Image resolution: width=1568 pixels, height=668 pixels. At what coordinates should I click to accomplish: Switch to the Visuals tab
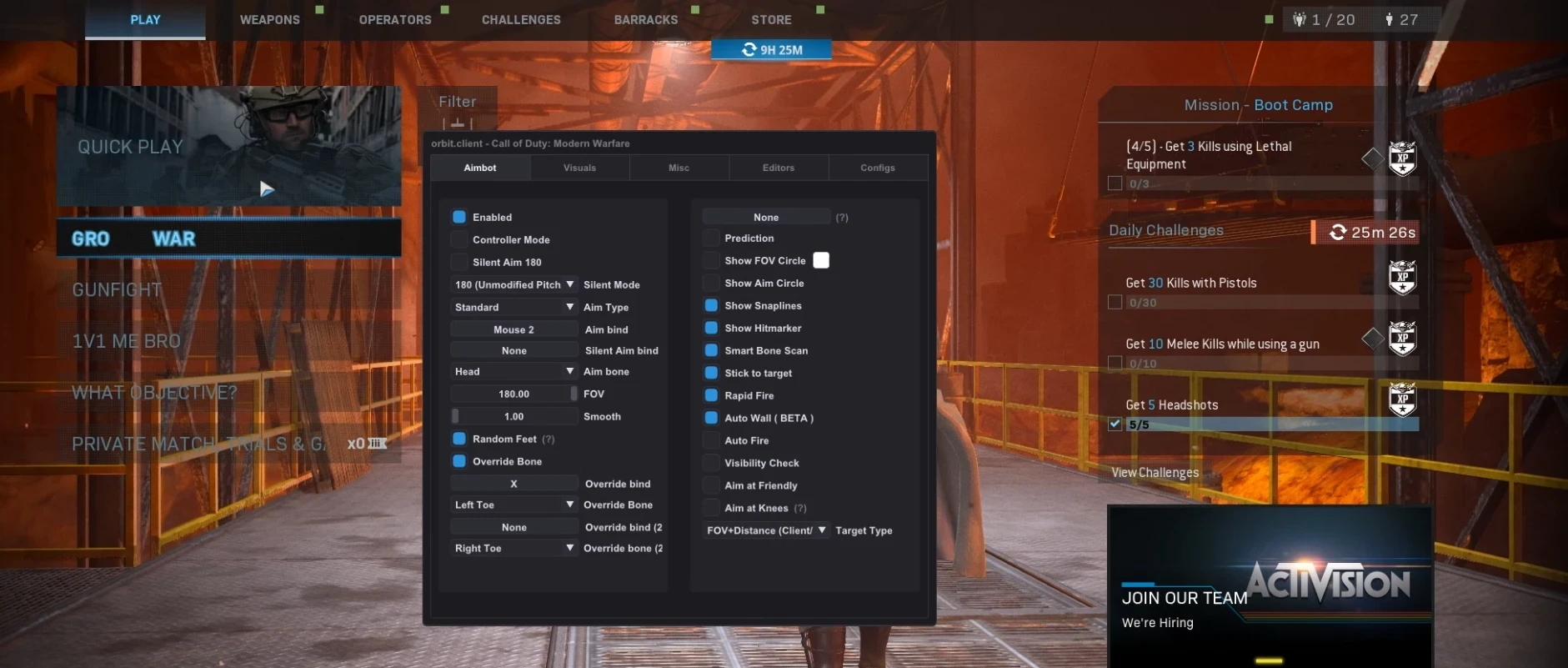[x=579, y=168]
